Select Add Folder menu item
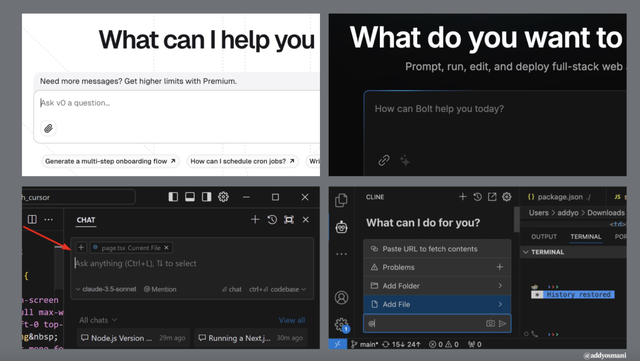Viewport: 640px width, 361px height. tap(437, 286)
